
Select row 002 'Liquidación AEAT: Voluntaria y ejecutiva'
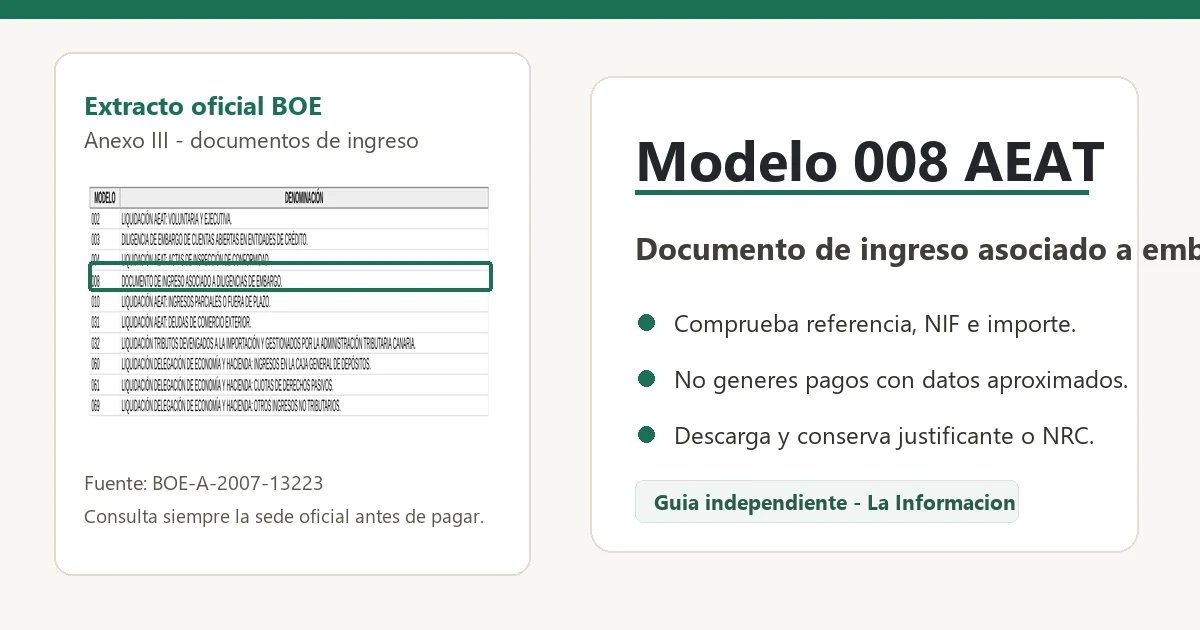click(x=289, y=218)
